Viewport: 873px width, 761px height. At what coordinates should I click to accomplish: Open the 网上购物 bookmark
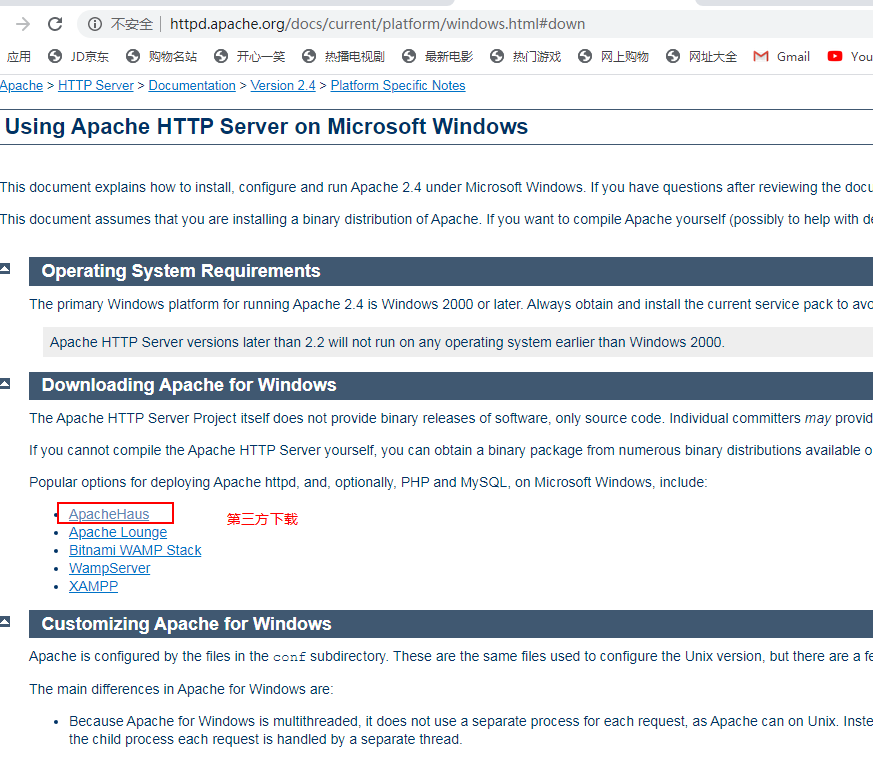pos(614,56)
